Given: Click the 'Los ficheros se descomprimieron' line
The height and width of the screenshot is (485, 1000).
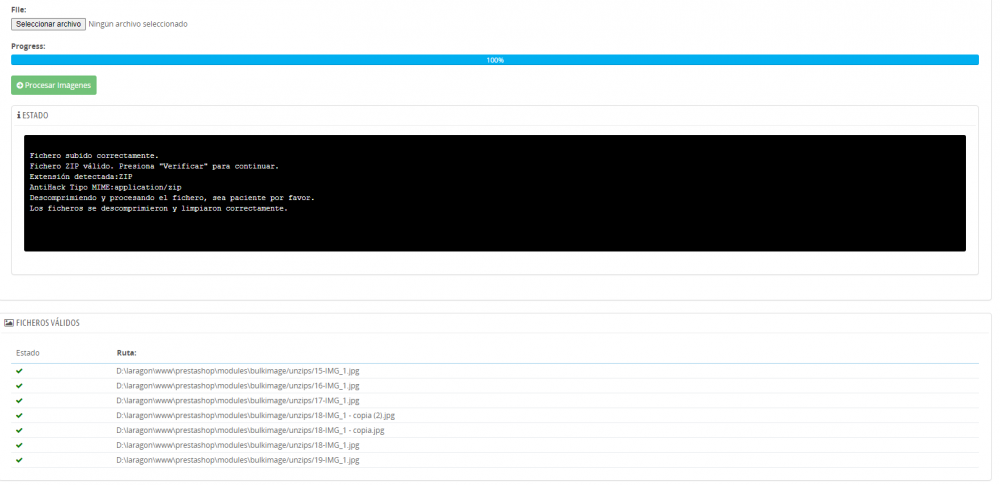Looking at the screenshot, I should tap(159, 209).
